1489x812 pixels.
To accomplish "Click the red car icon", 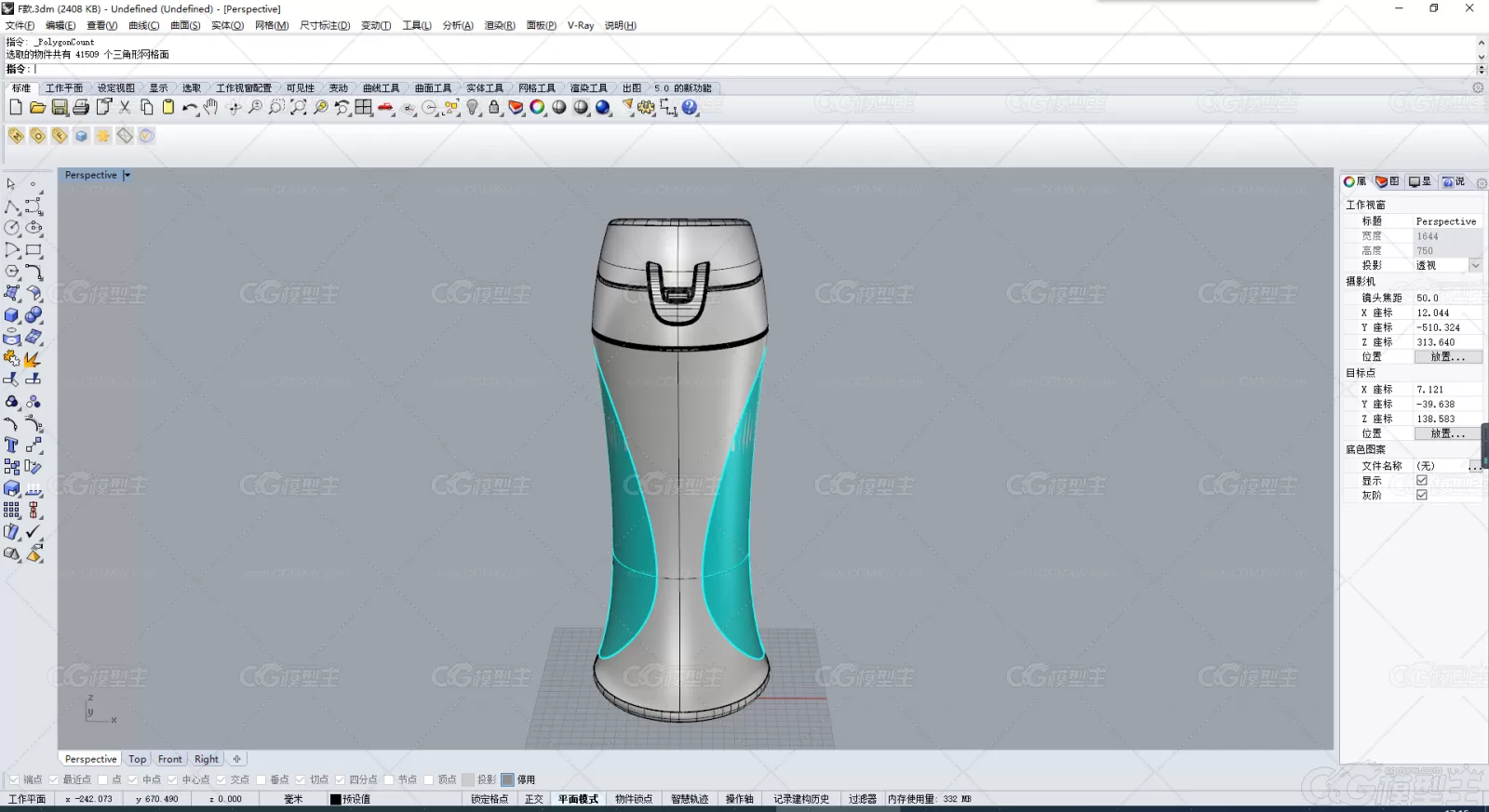I will pyautogui.click(x=386, y=108).
